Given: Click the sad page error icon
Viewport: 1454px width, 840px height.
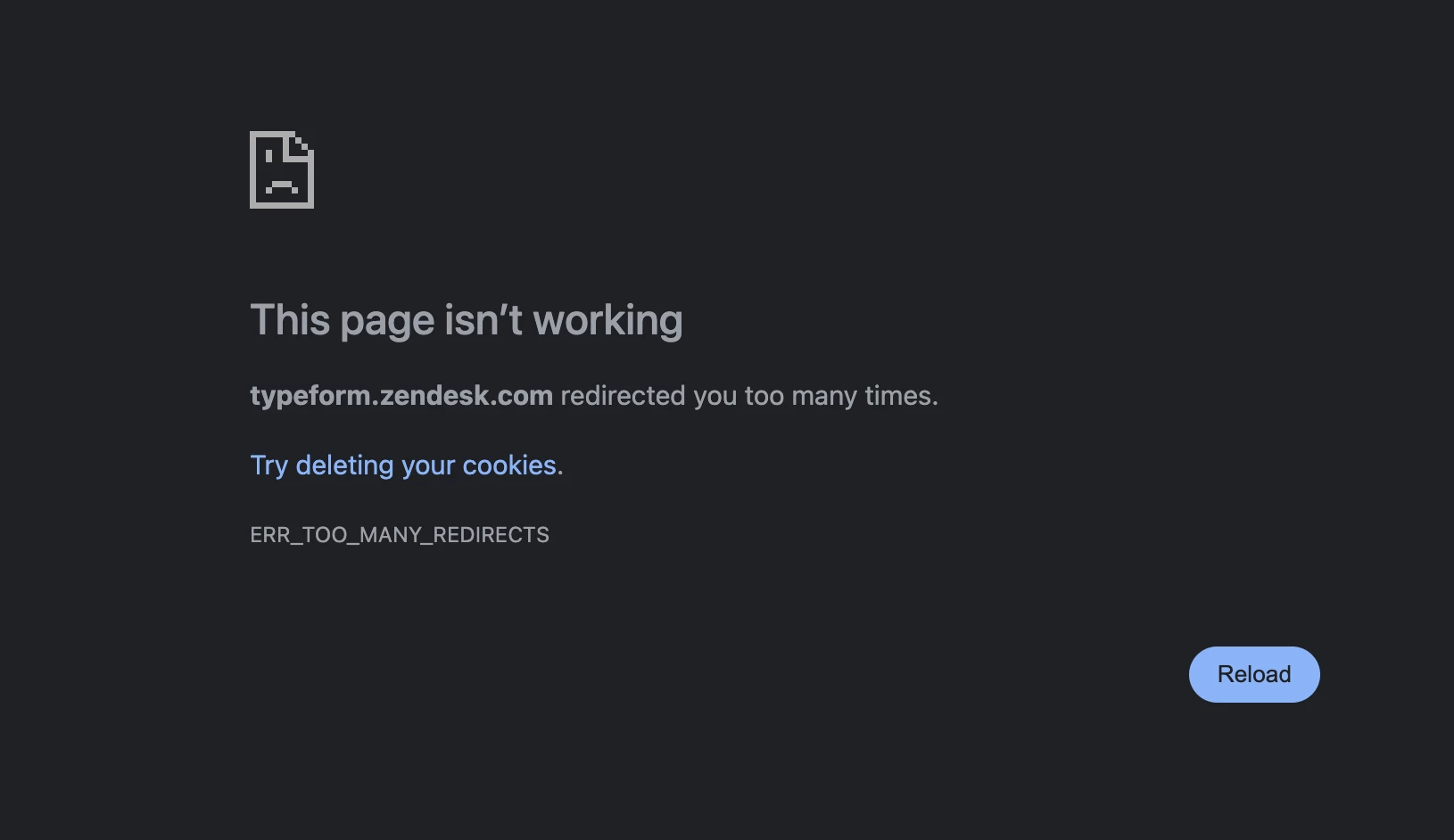Looking at the screenshot, I should click(x=282, y=169).
